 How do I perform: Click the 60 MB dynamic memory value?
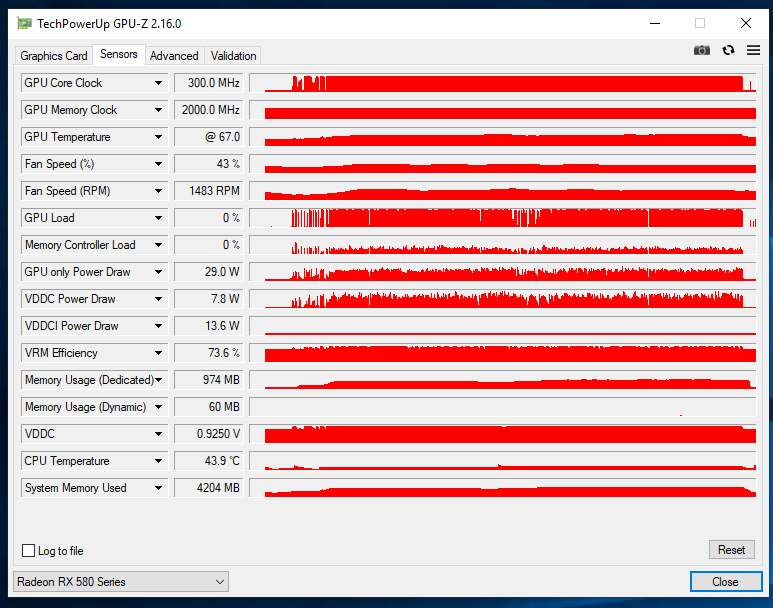tap(209, 407)
